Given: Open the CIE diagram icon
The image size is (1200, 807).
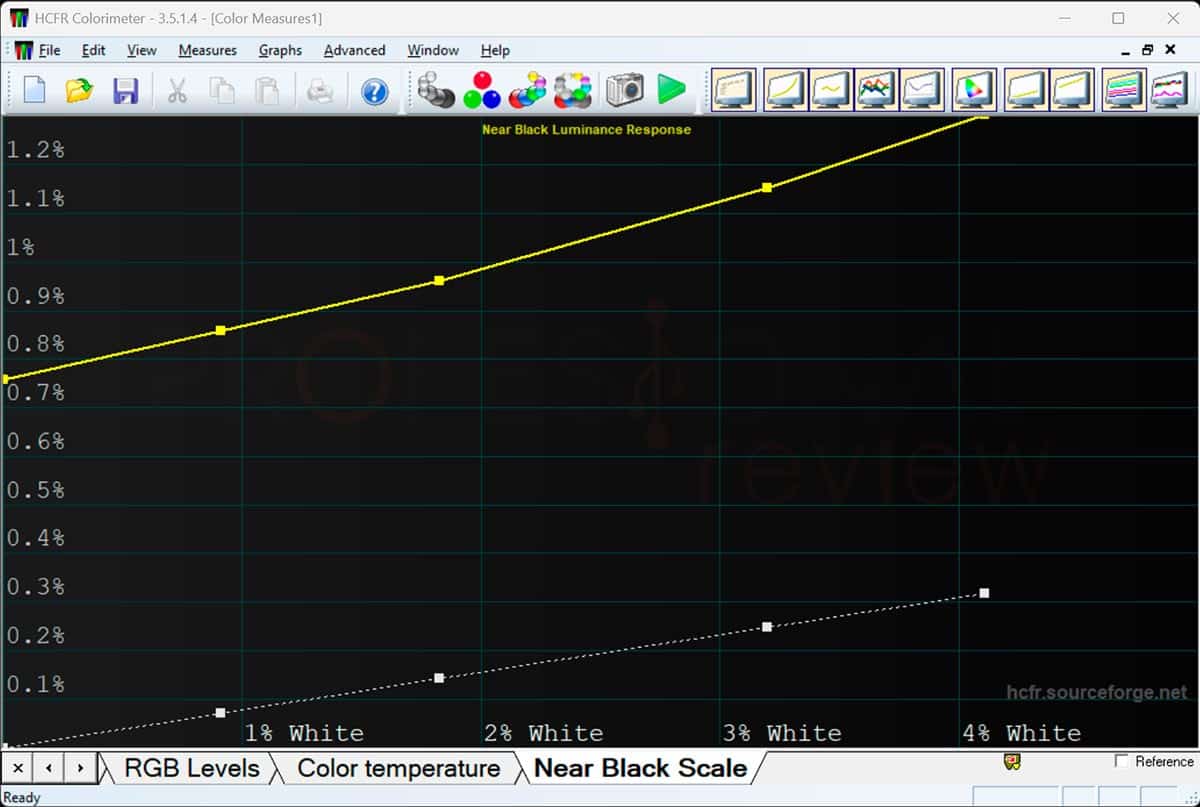Looking at the screenshot, I should coord(972,90).
